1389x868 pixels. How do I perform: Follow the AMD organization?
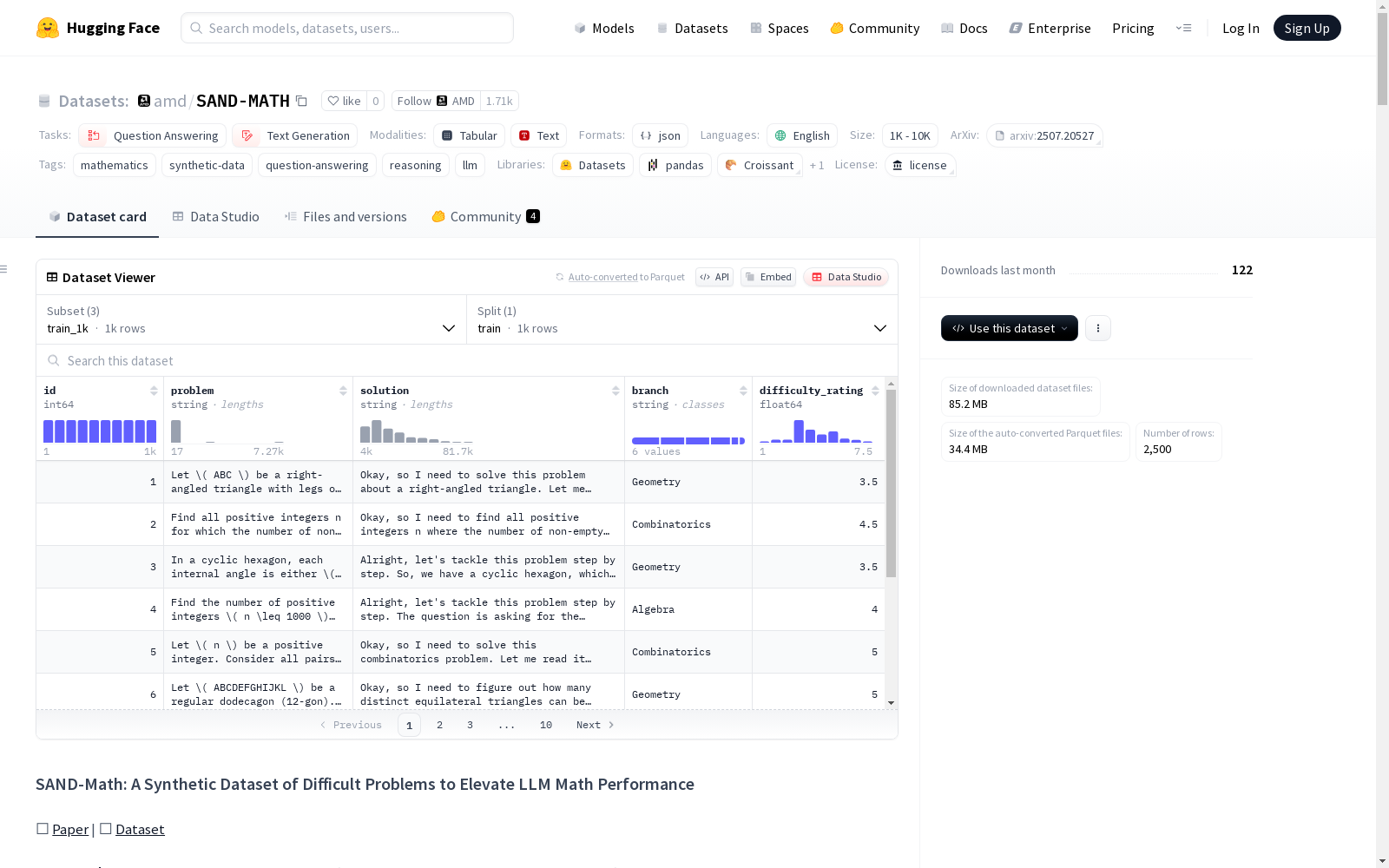coord(436,101)
